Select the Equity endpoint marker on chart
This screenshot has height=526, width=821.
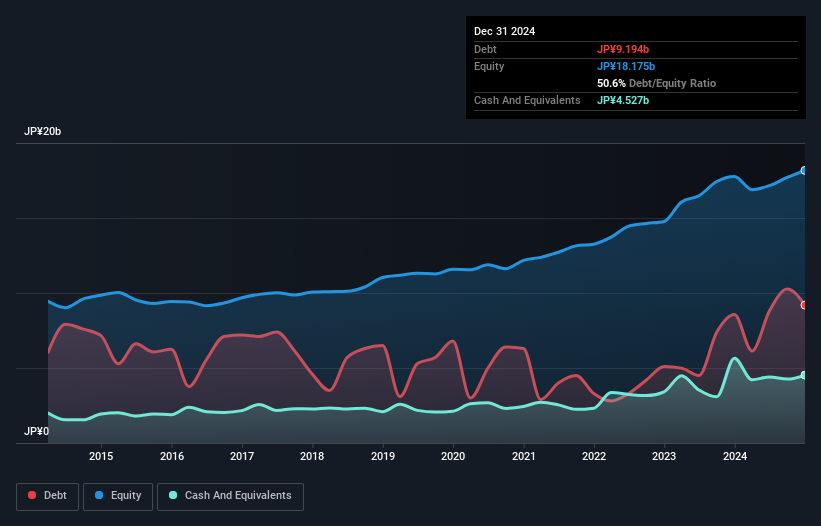804,171
